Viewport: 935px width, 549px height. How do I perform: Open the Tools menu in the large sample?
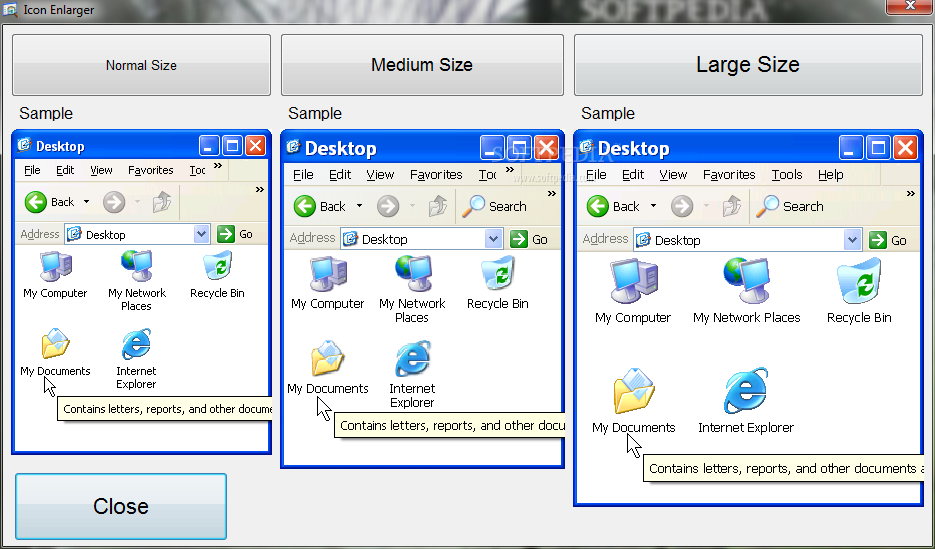(787, 175)
